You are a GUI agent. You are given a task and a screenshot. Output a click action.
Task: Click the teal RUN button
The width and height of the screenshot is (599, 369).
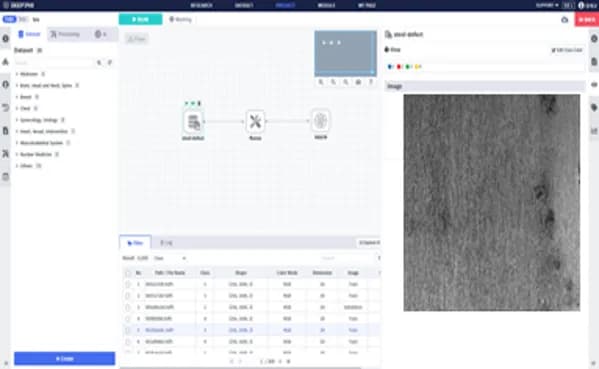tap(140, 19)
